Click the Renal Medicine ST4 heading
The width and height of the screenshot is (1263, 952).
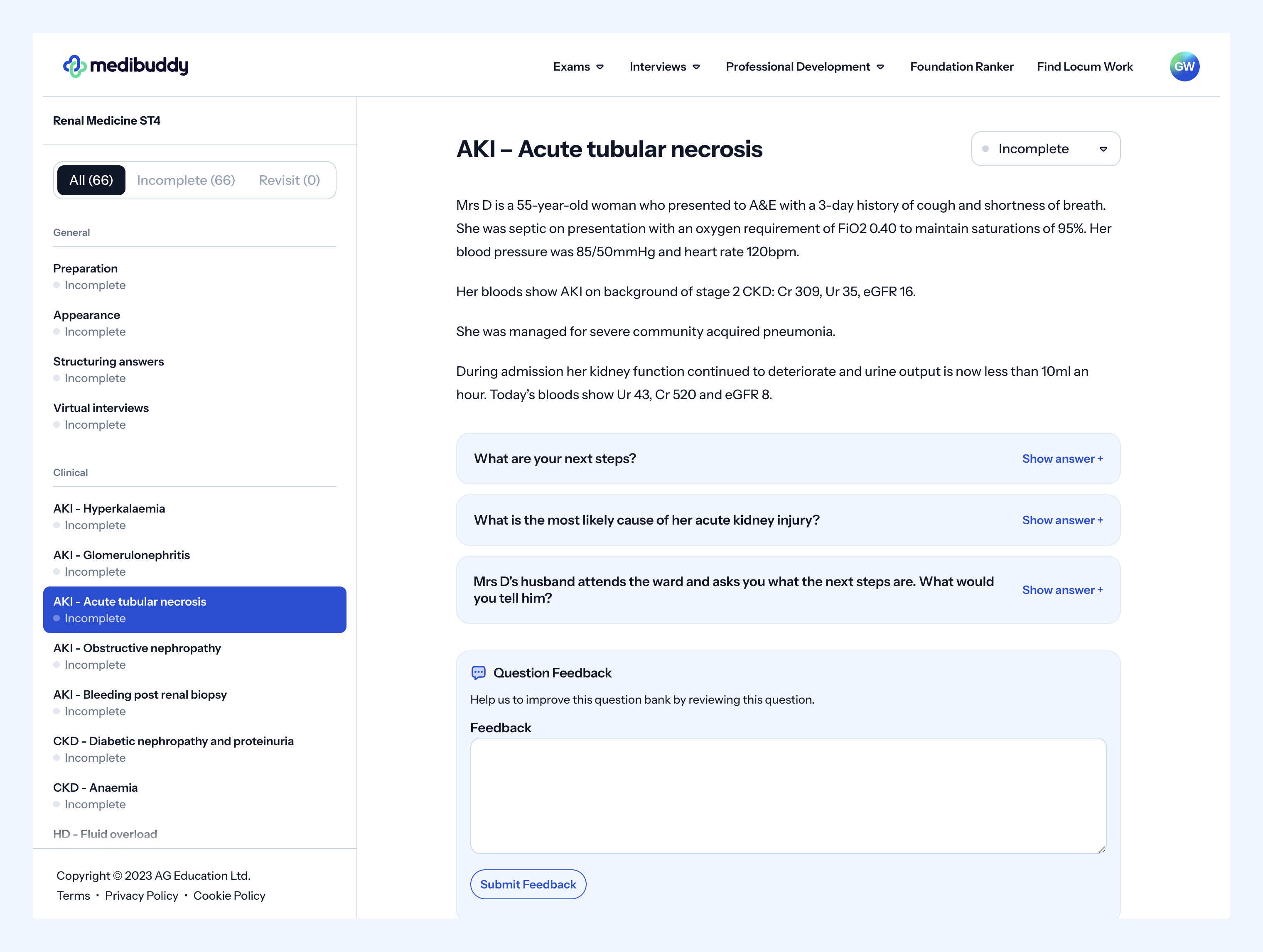[107, 120]
